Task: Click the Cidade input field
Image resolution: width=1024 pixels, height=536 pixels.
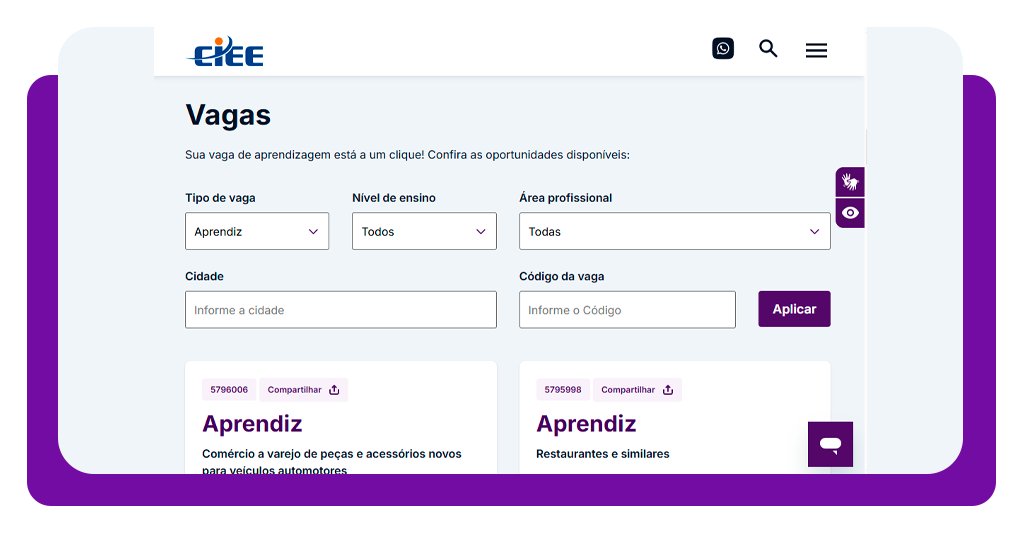Action: pyautogui.click(x=340, y=310)
